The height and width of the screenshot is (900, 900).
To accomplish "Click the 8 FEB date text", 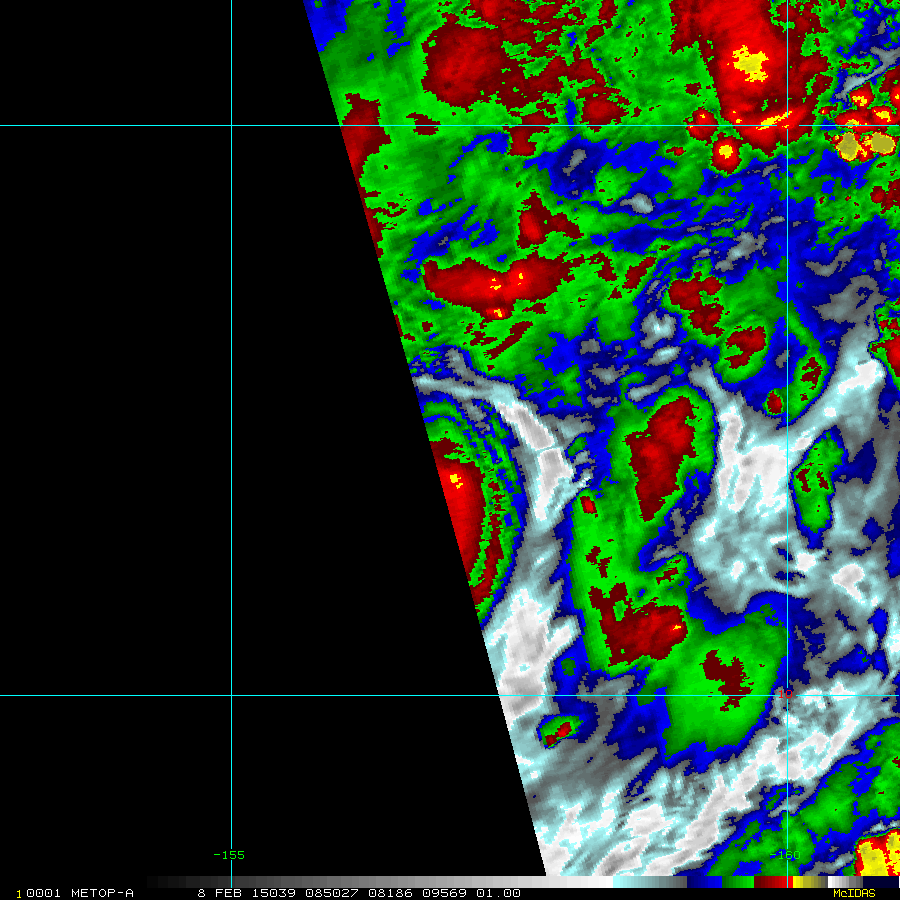I will (x=220, y=893).
